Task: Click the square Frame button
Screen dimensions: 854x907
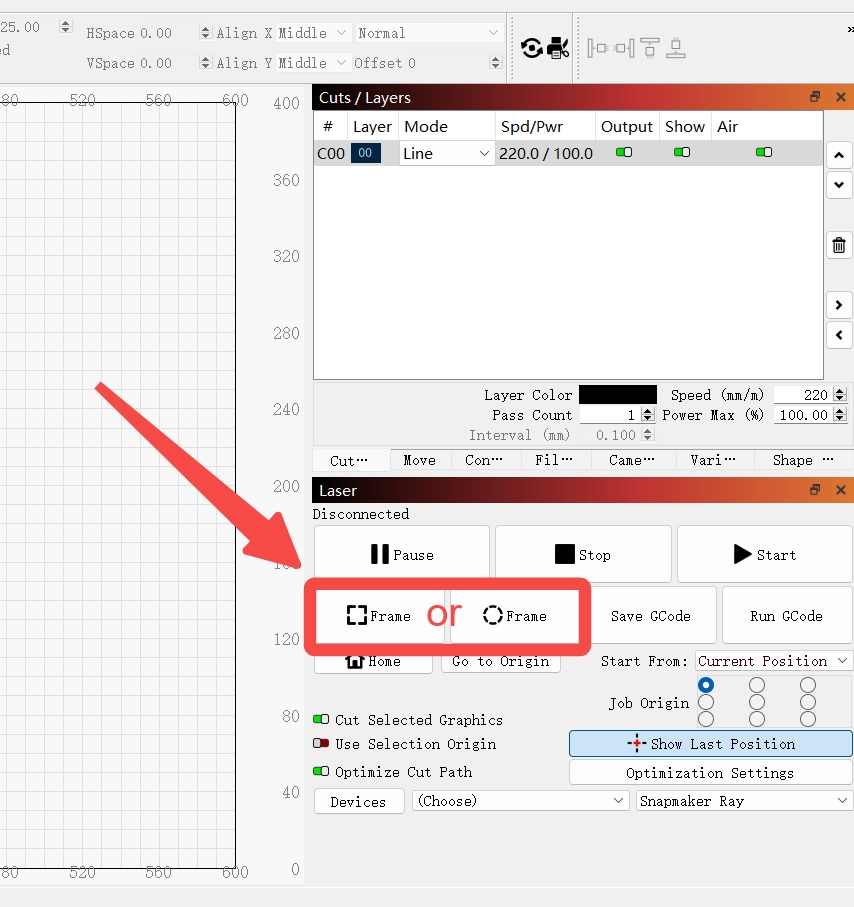Action: pyautogui.click(x=379, y=615)
